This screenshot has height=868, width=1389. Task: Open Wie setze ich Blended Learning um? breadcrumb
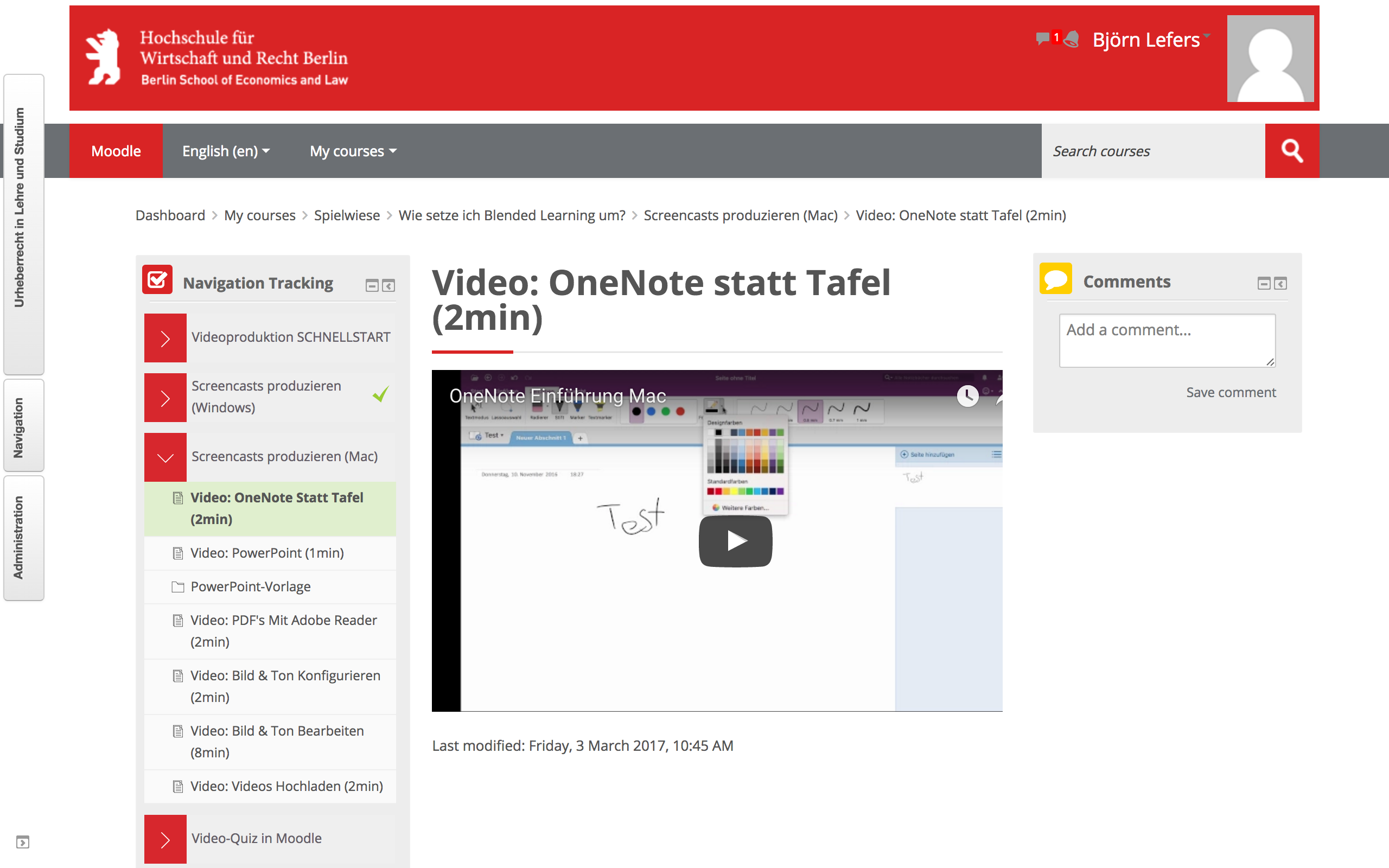coord(512,215)
